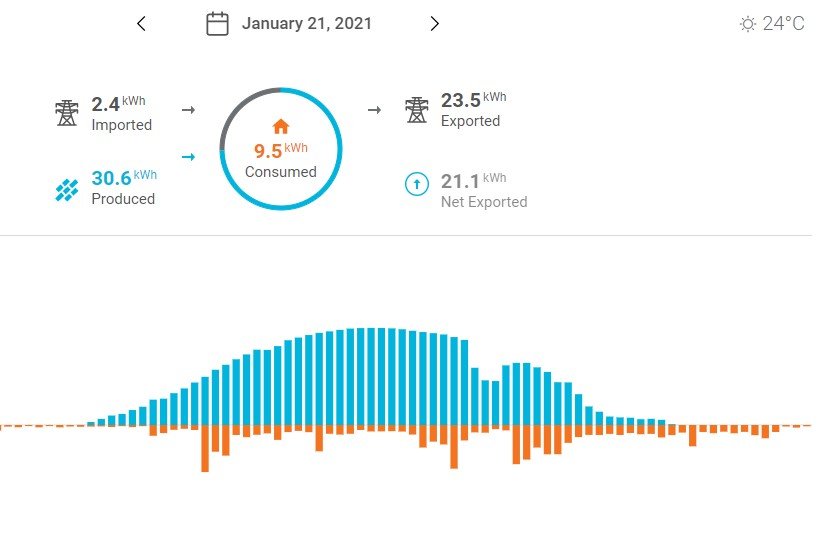Viewport: 840px width, 545px height.
Task: Go to previous day with left chevron
Action: coord(141,24)
